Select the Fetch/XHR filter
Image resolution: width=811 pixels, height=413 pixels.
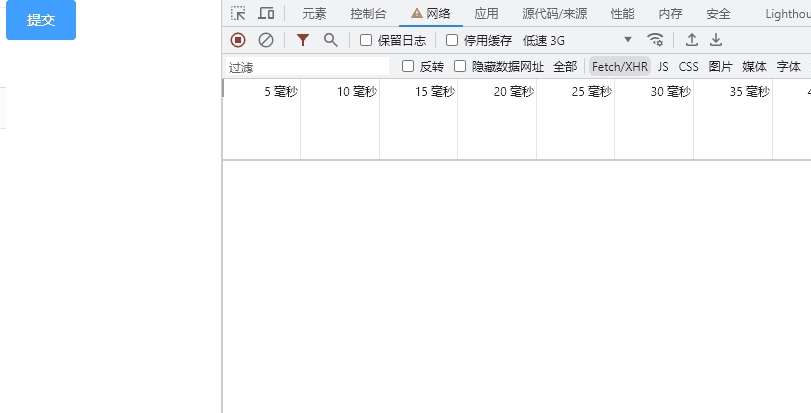click(x=620, y=67)
